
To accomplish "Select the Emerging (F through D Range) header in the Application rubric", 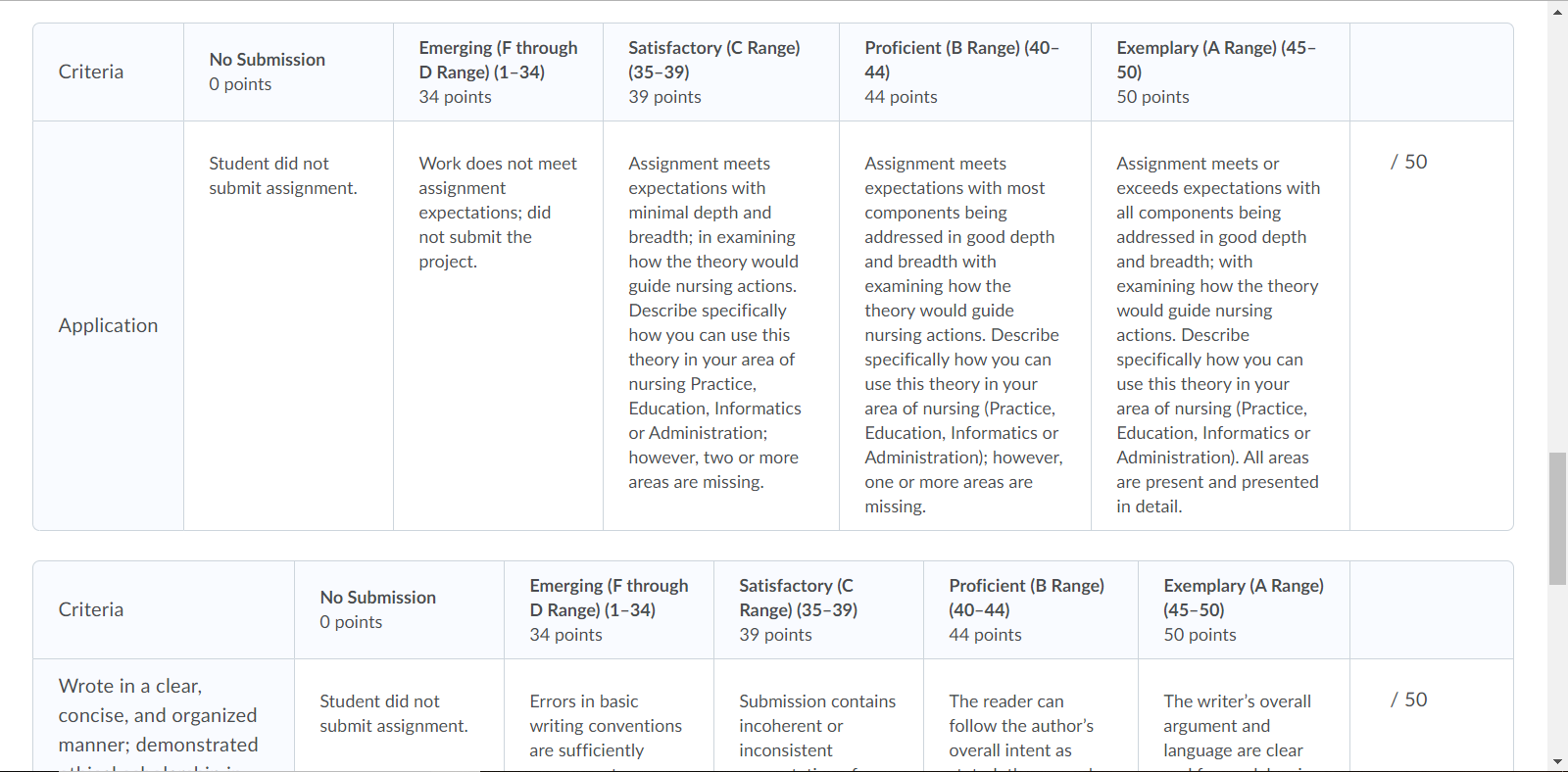I will tap(498, 72).
